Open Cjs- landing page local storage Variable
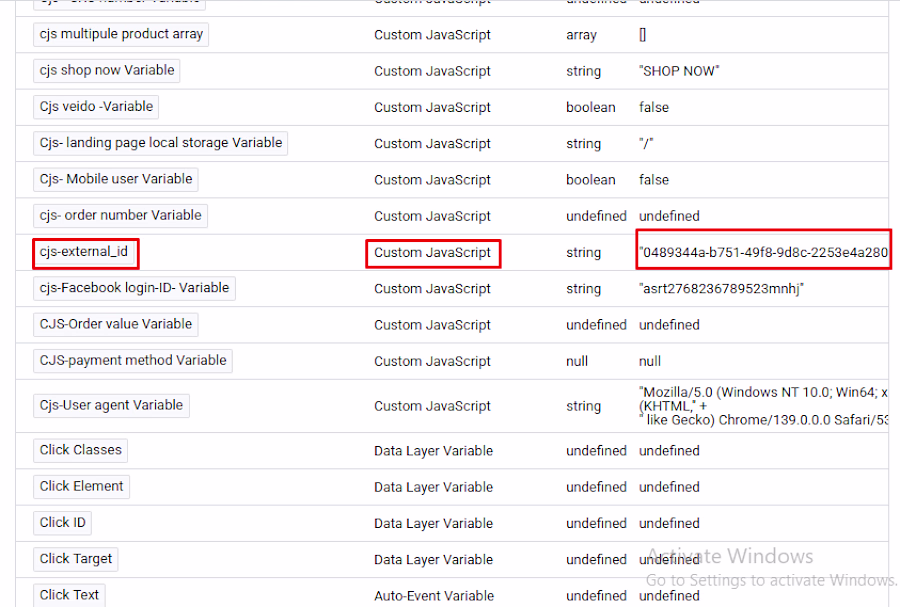This screenshot has width=900, height=607. [160, 143]
